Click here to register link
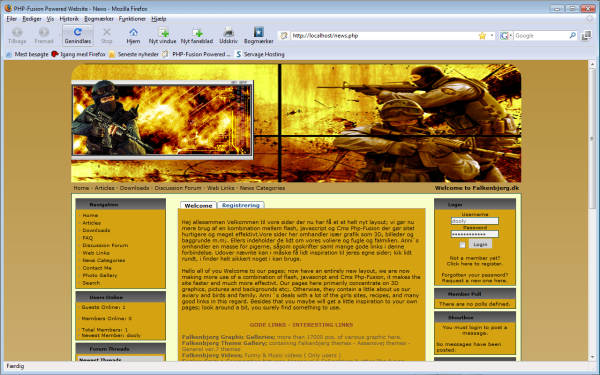Screen dimensions: 600x375 click(474, 264)
